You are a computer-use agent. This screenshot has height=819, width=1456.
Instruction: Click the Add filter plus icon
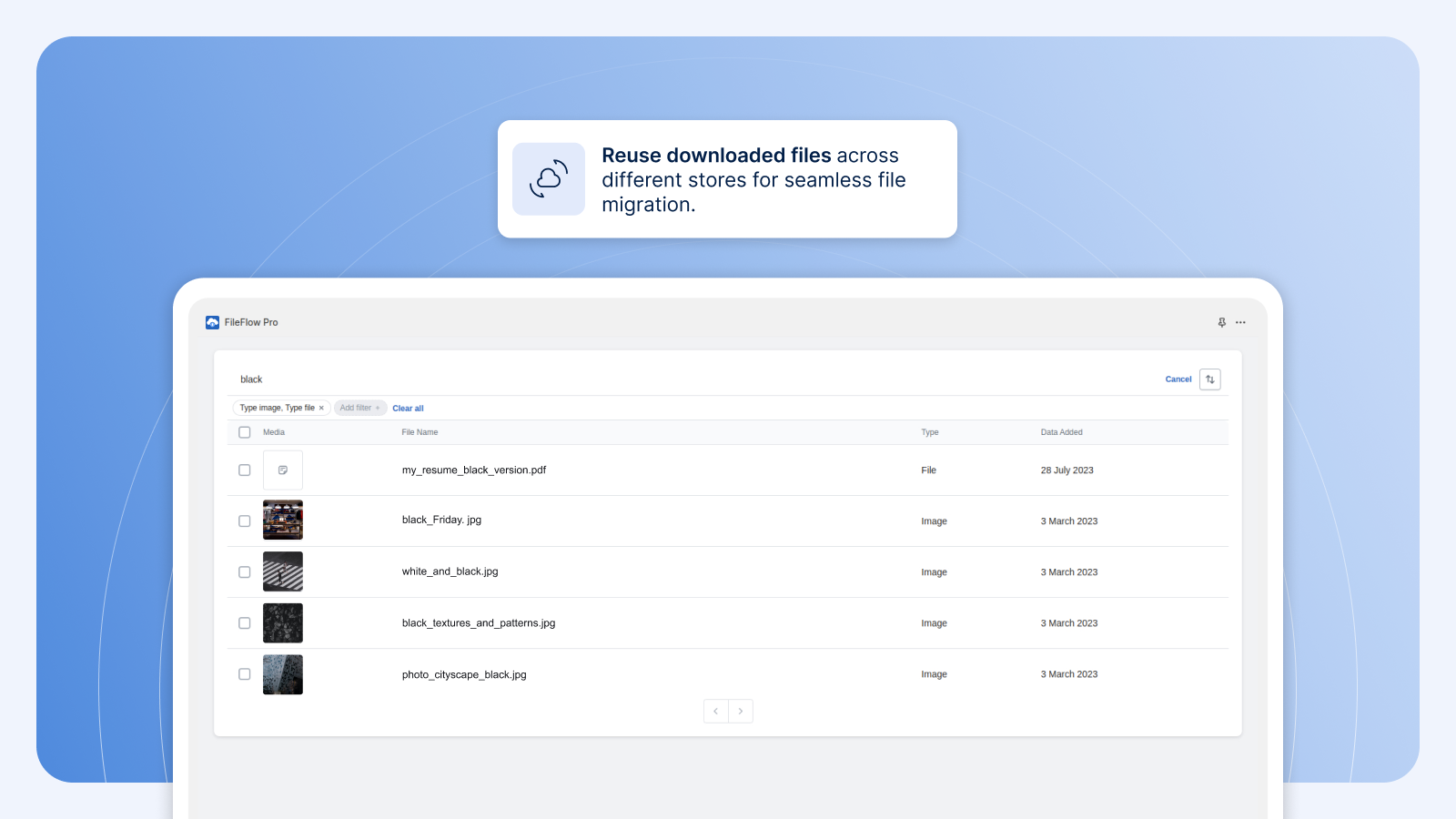point(377,408)
